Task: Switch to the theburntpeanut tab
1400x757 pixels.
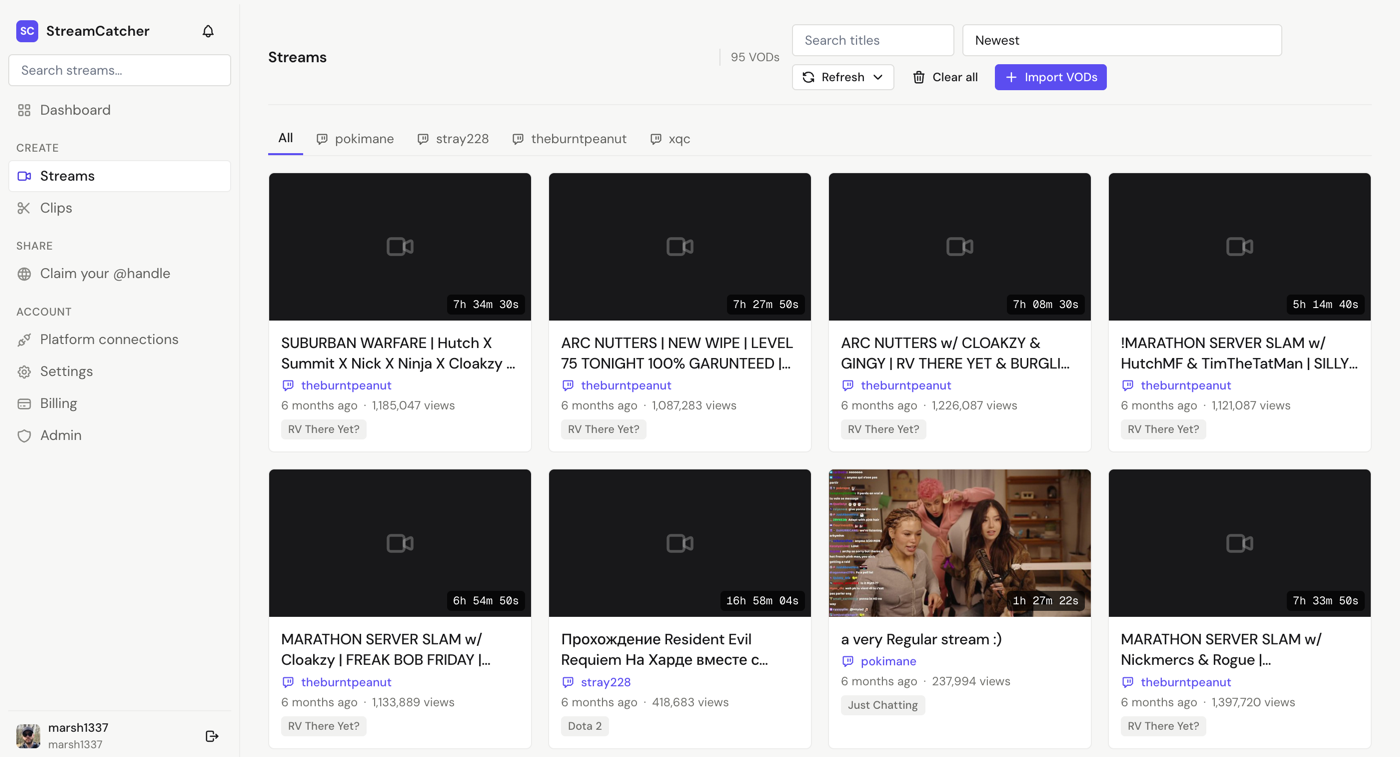Action: coord(569,139)
